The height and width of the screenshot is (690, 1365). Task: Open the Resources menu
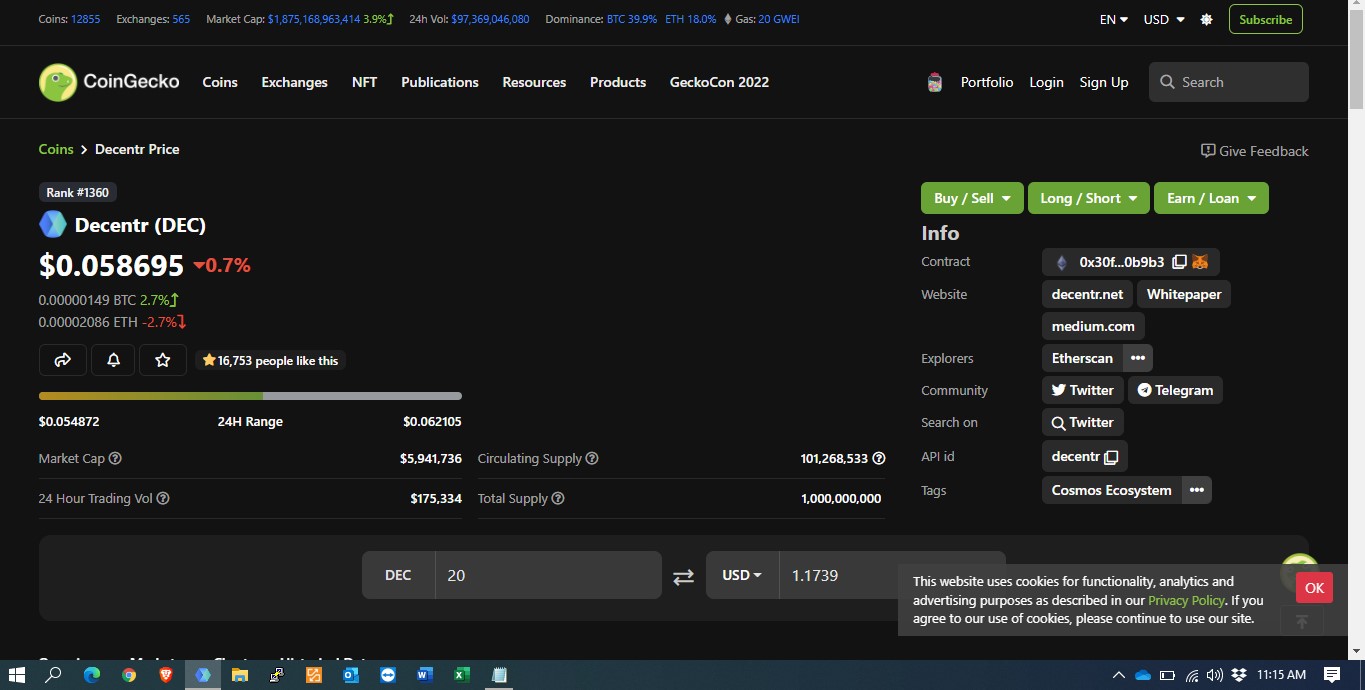pos(534,82)
